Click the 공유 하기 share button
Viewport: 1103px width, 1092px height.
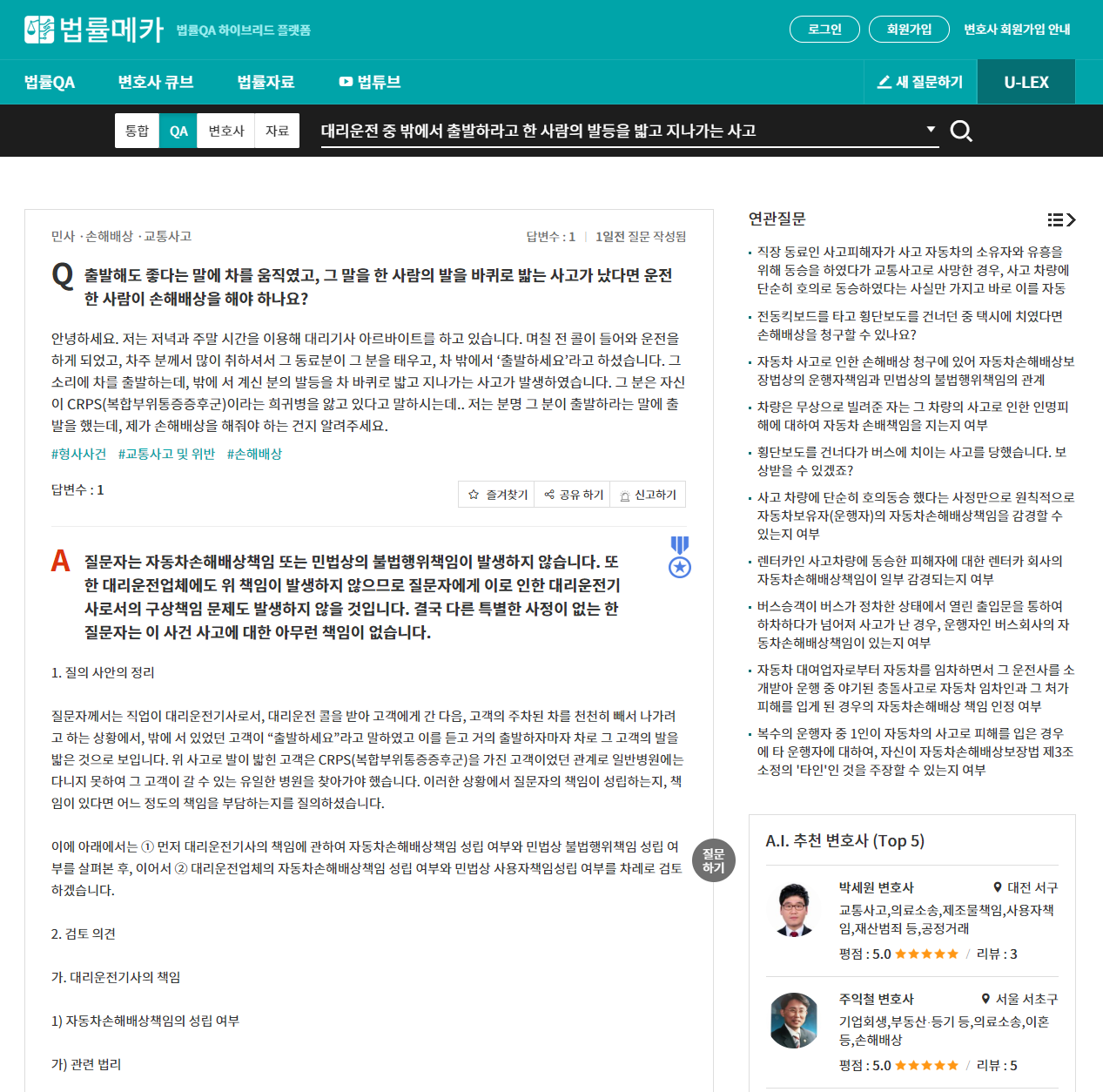pos(573,495)
